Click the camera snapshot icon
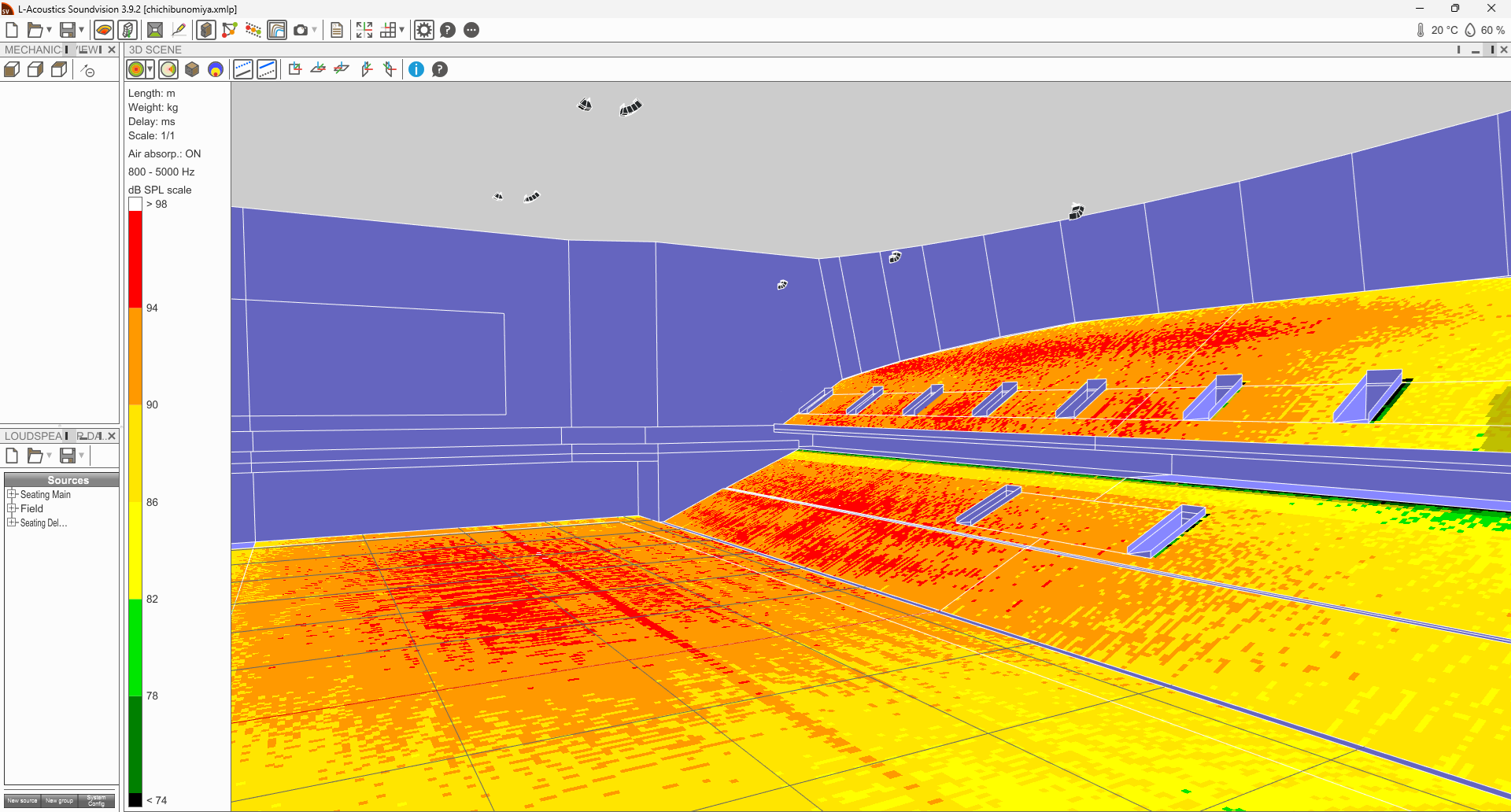 coord(300,30)
